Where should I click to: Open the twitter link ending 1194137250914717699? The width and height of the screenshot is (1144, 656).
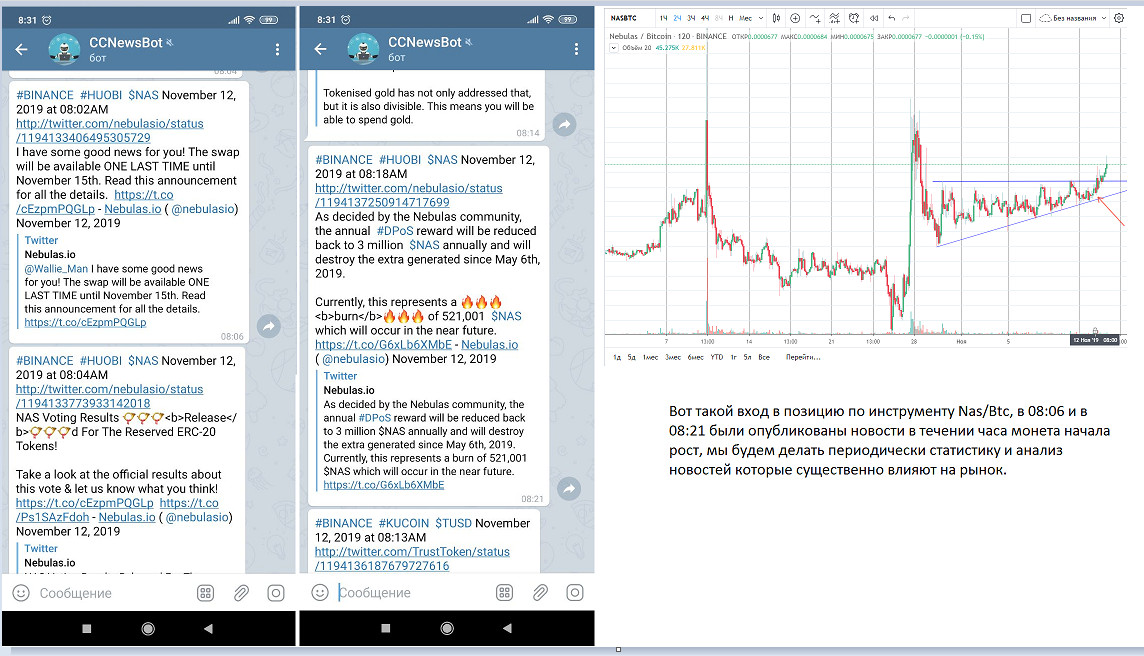pyautogui.click(x=409, y=195)
